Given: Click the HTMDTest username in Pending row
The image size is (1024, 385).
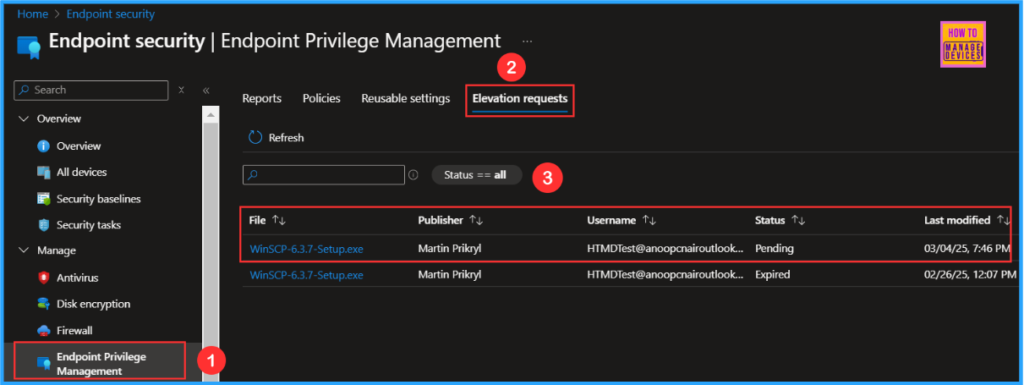Looking at the screenshot, I should [x=665, y=249].
